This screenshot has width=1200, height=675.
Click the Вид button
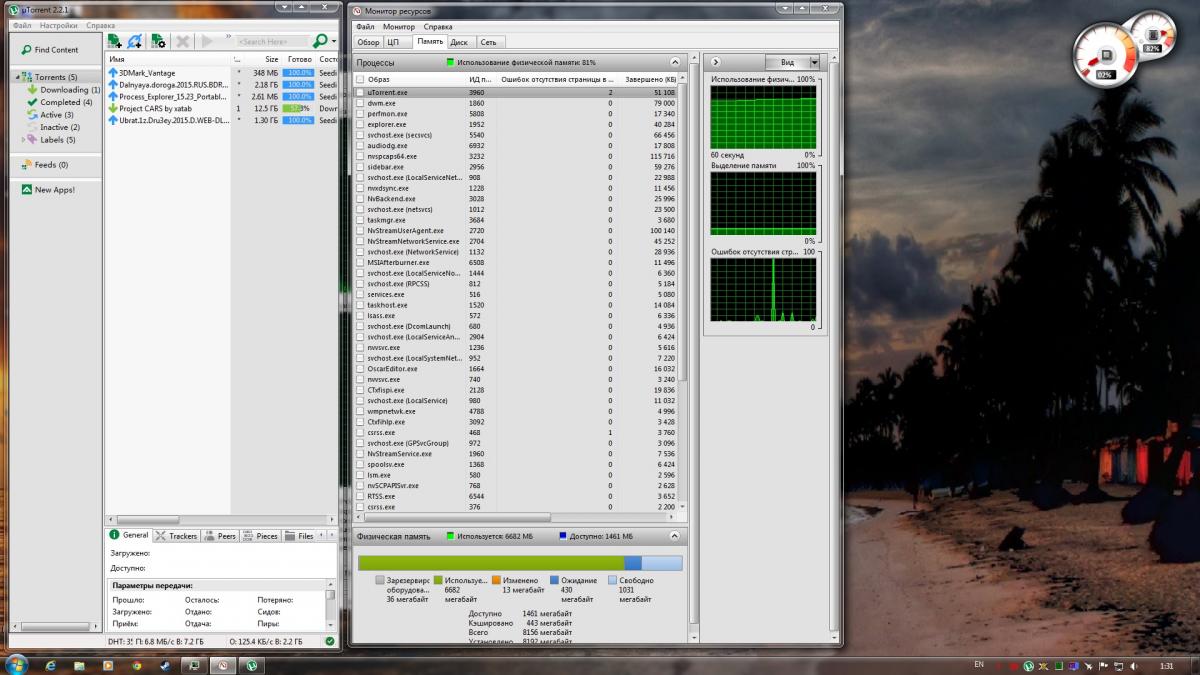[787, 62]
